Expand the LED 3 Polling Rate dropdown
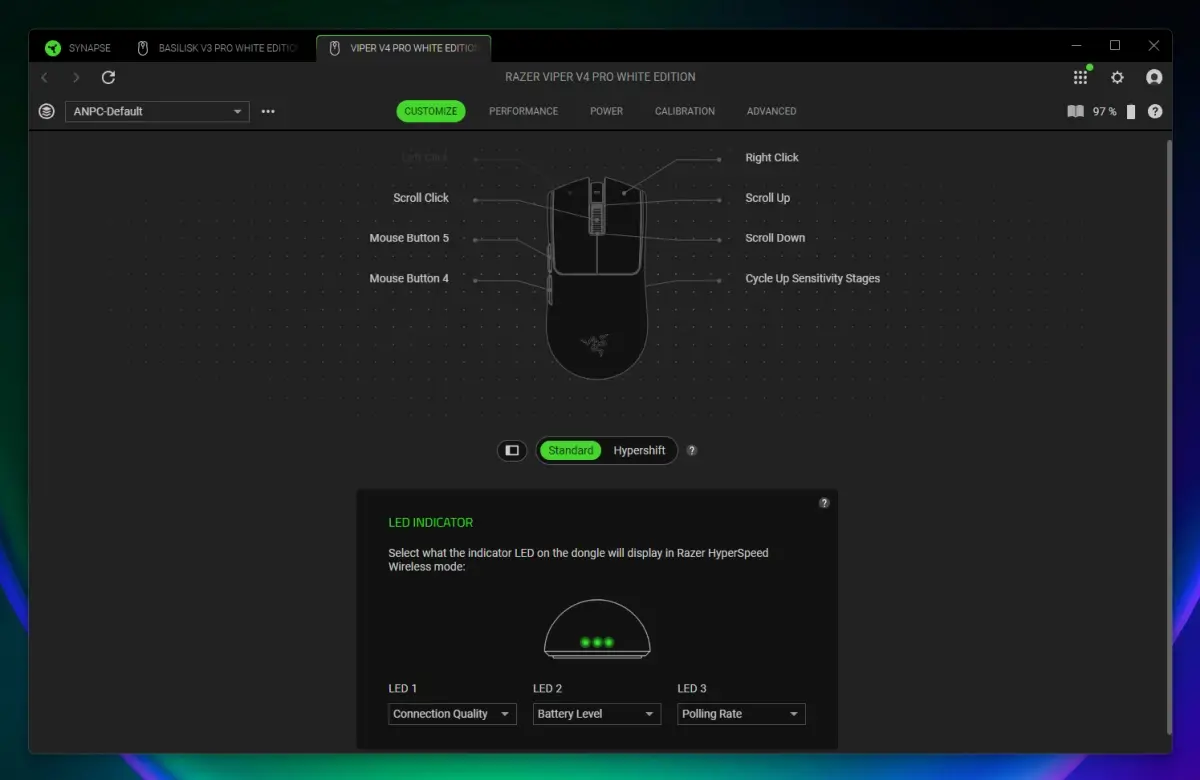 (x=741, y=714)
